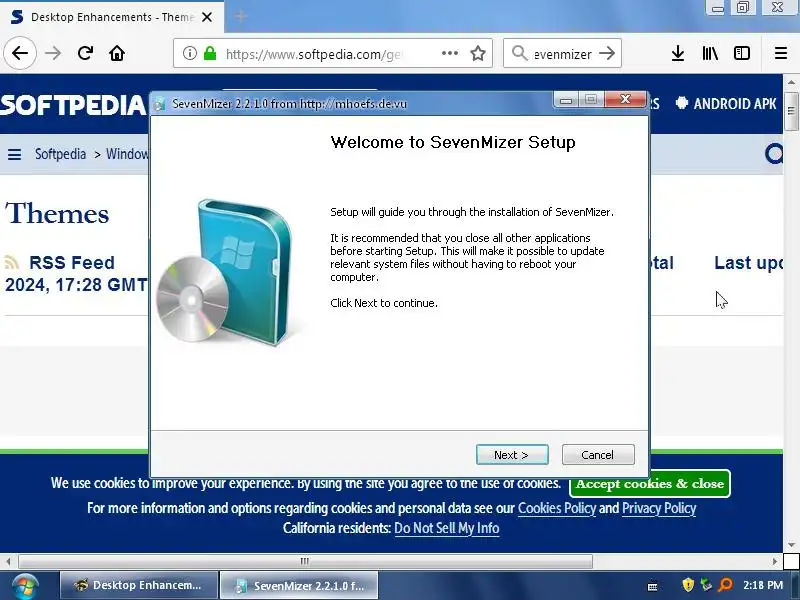Follow the Softpedia breadcrumb link
Viewport: 800px width, 600px height.
60,154
